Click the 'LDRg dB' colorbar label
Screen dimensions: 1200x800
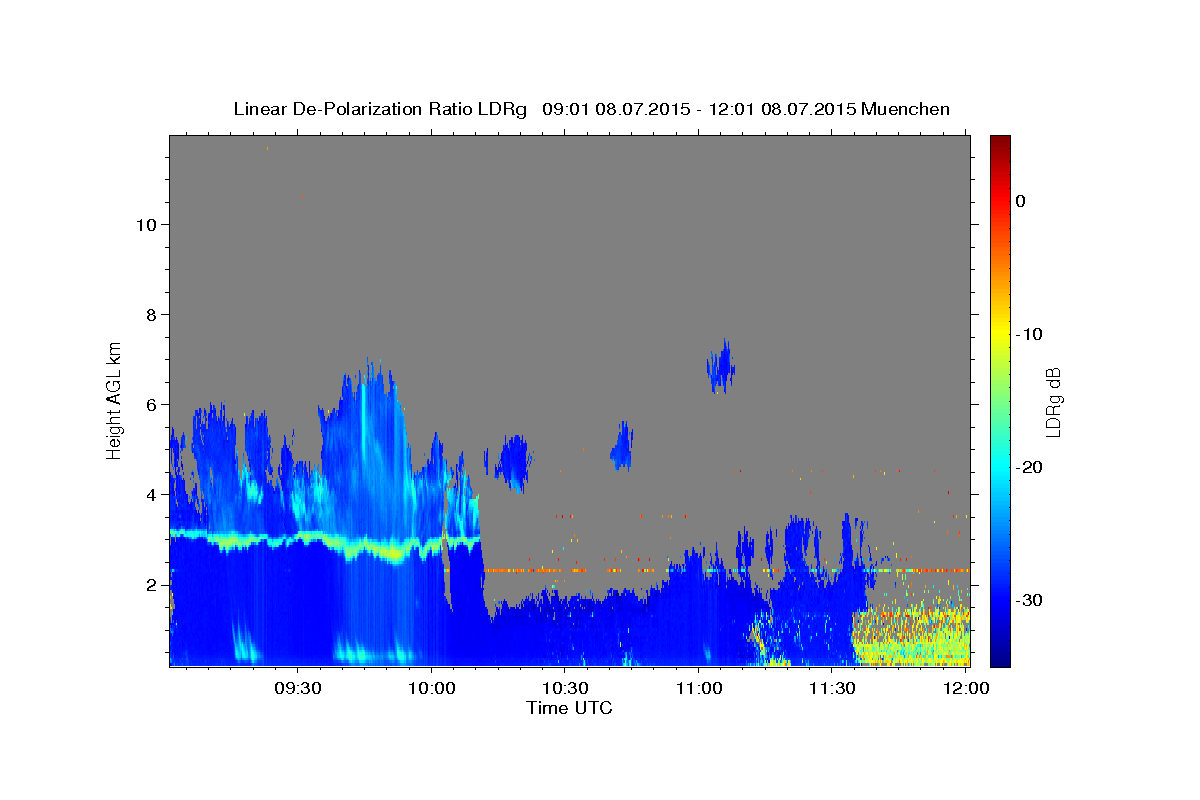point(1052,401)
